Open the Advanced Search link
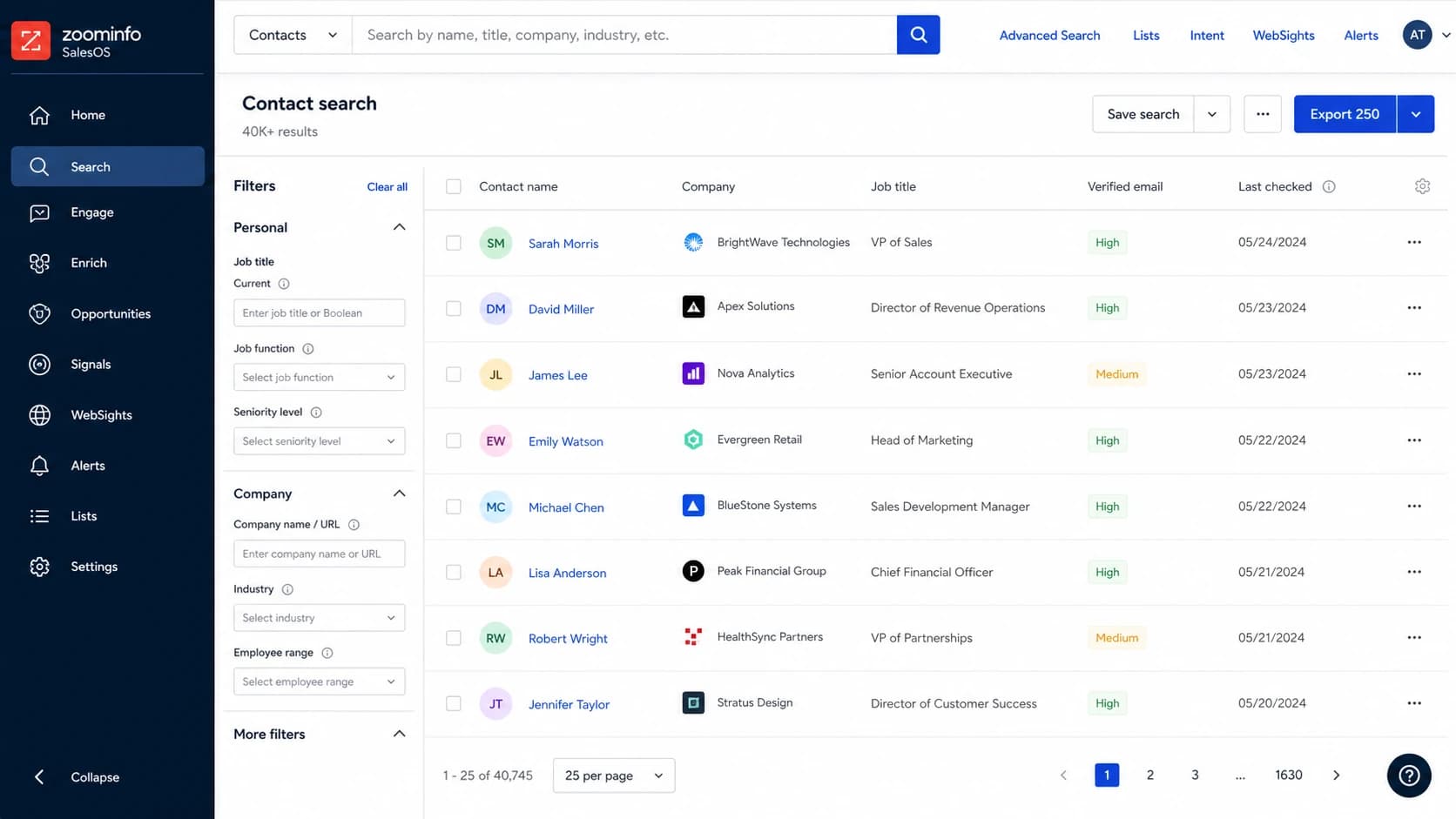The width and height of the screenshot is (1456, 819). (1049, 35)
